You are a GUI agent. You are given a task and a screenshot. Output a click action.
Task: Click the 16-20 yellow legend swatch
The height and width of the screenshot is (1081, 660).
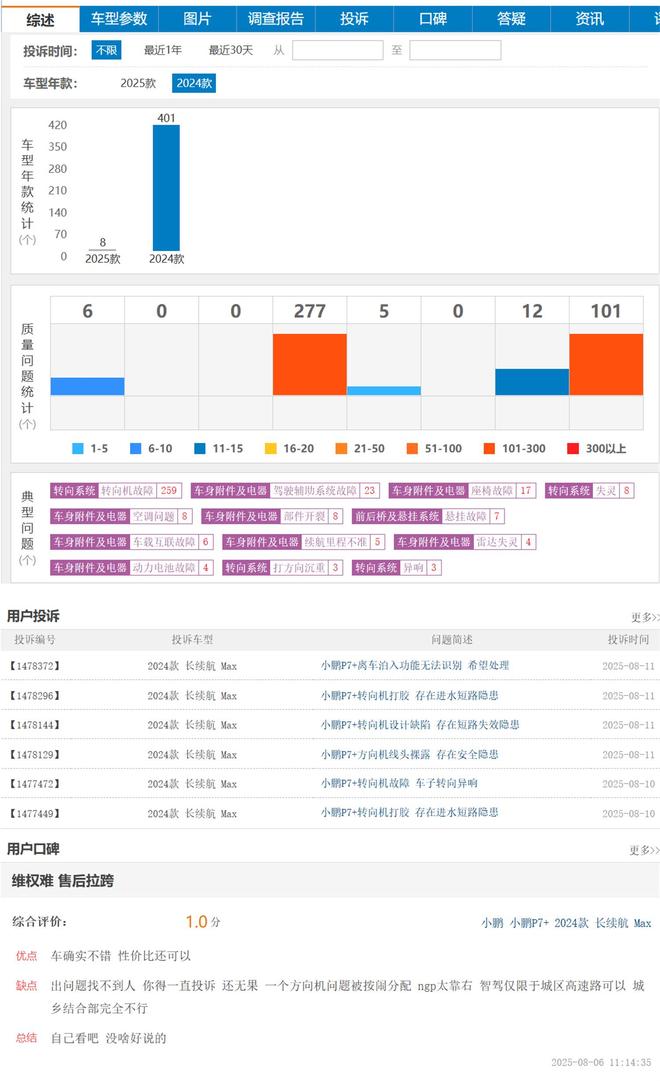(271, 449)
